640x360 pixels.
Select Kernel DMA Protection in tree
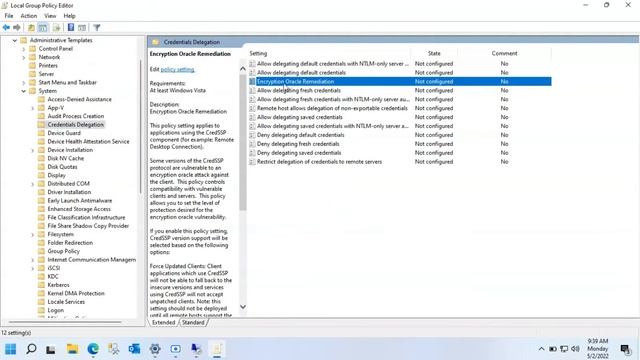[x=76, y=293]
